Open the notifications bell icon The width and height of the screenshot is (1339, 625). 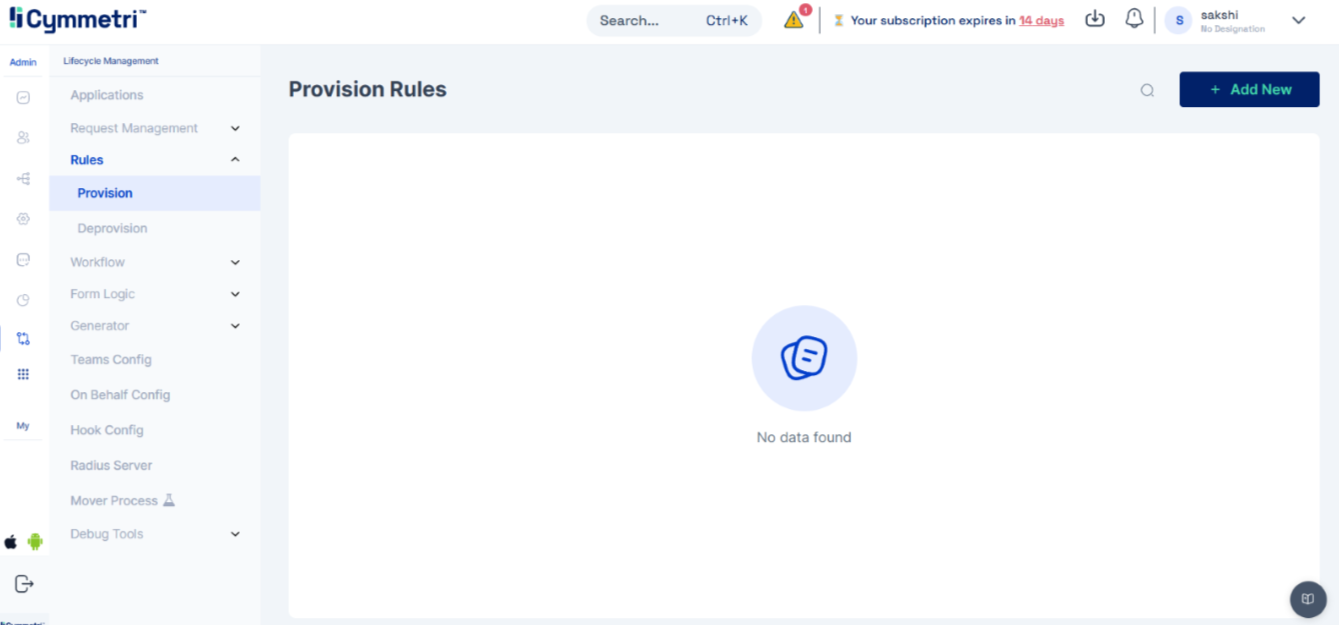tap(1134, 19)
